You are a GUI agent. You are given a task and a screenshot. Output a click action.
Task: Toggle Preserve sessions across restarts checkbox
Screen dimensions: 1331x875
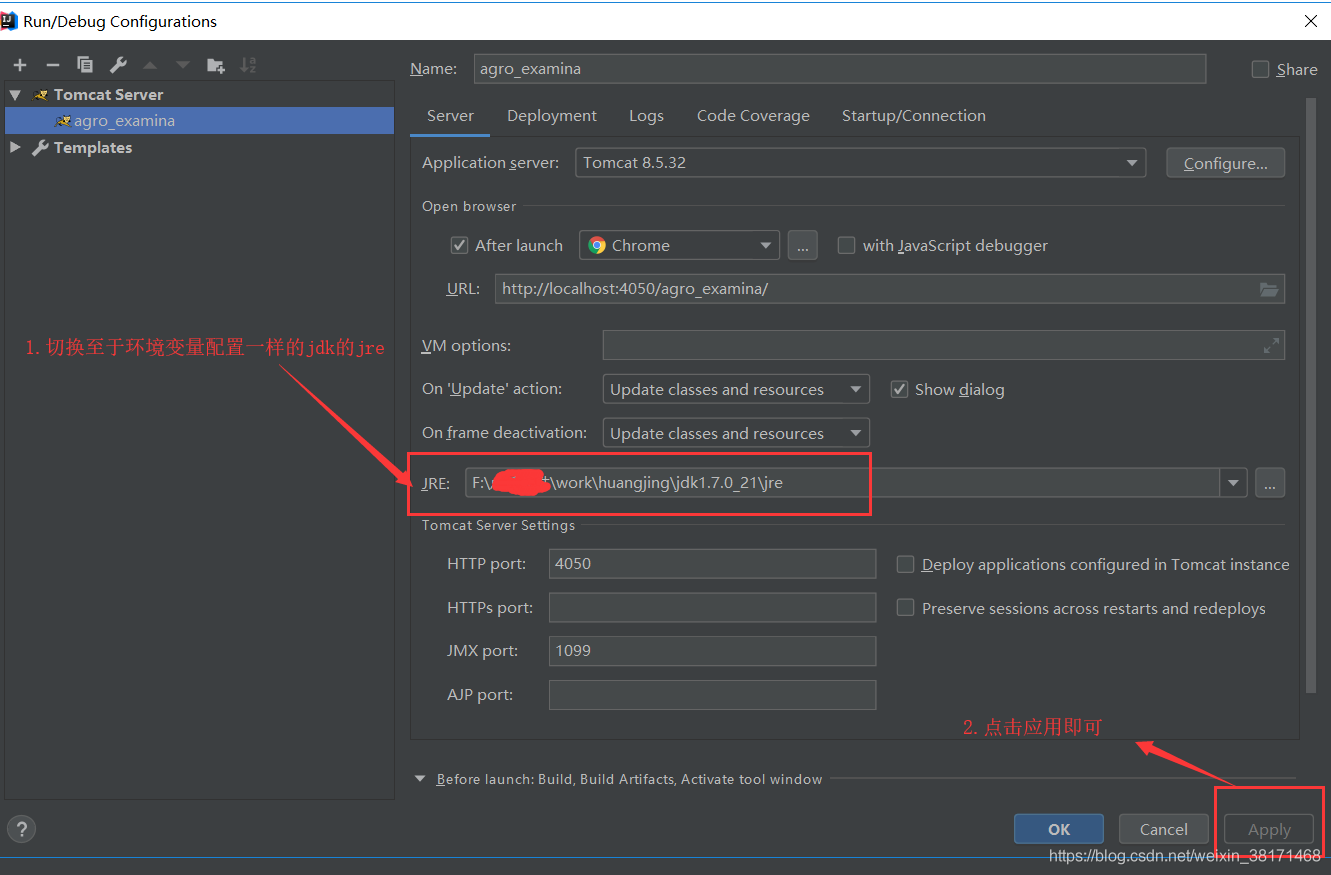[x=905, y=608]
